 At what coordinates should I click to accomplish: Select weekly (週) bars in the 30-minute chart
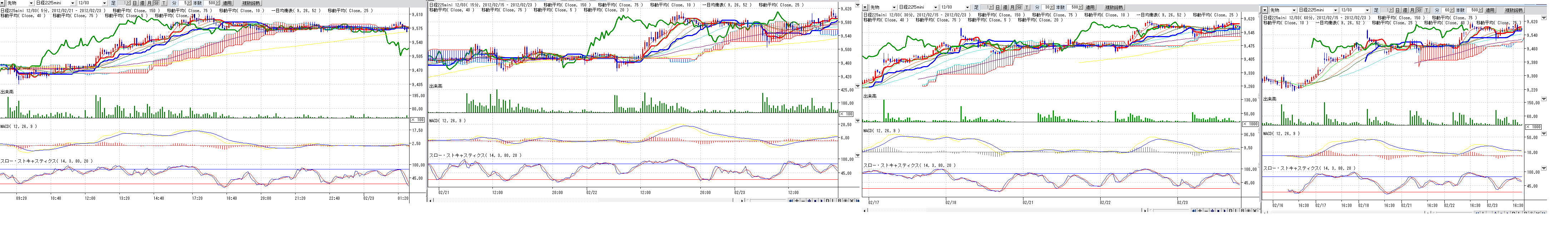tap(1005, 7)
